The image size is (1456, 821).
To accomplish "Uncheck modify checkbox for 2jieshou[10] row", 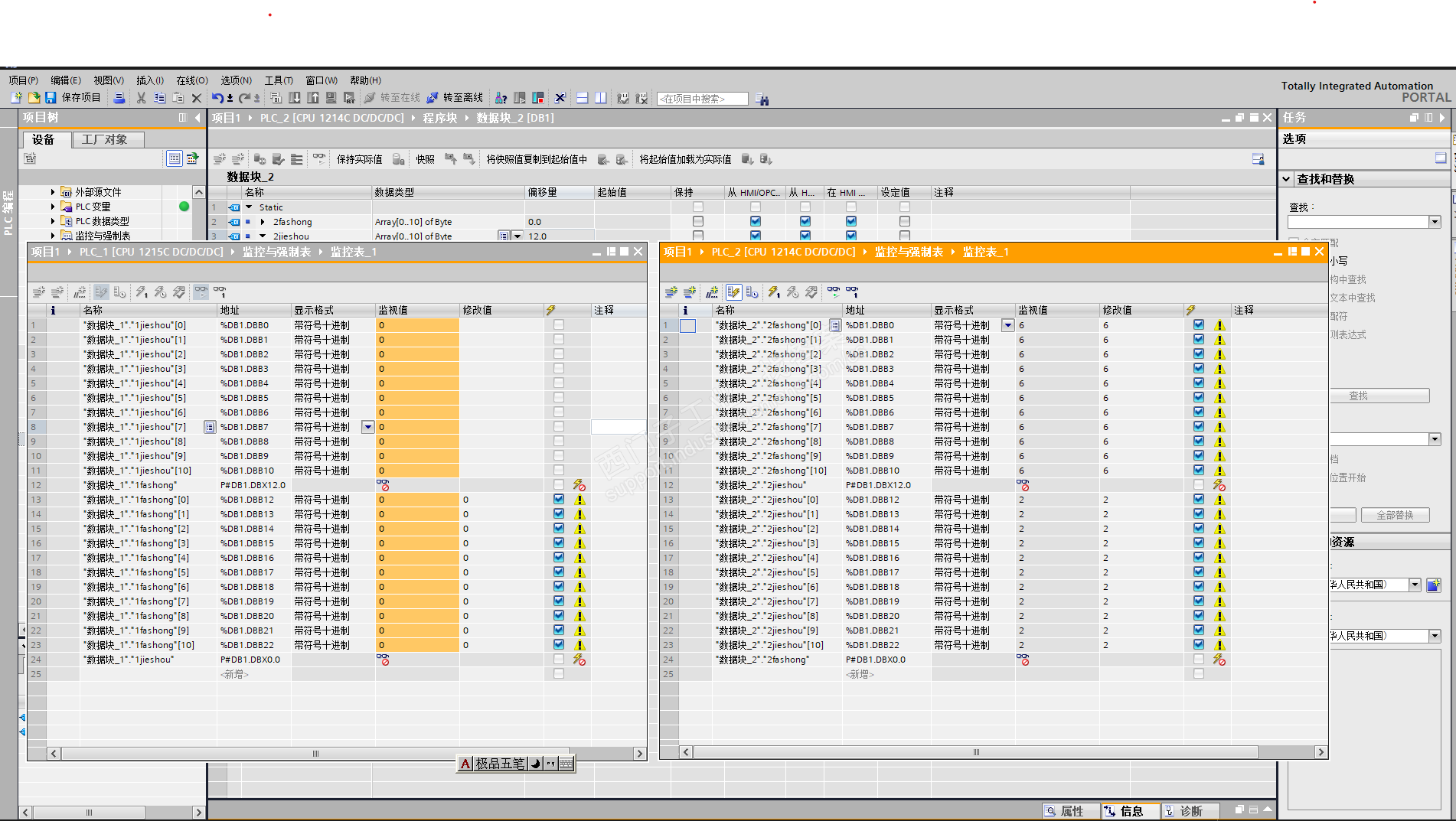I will [x=1199, y=644].
